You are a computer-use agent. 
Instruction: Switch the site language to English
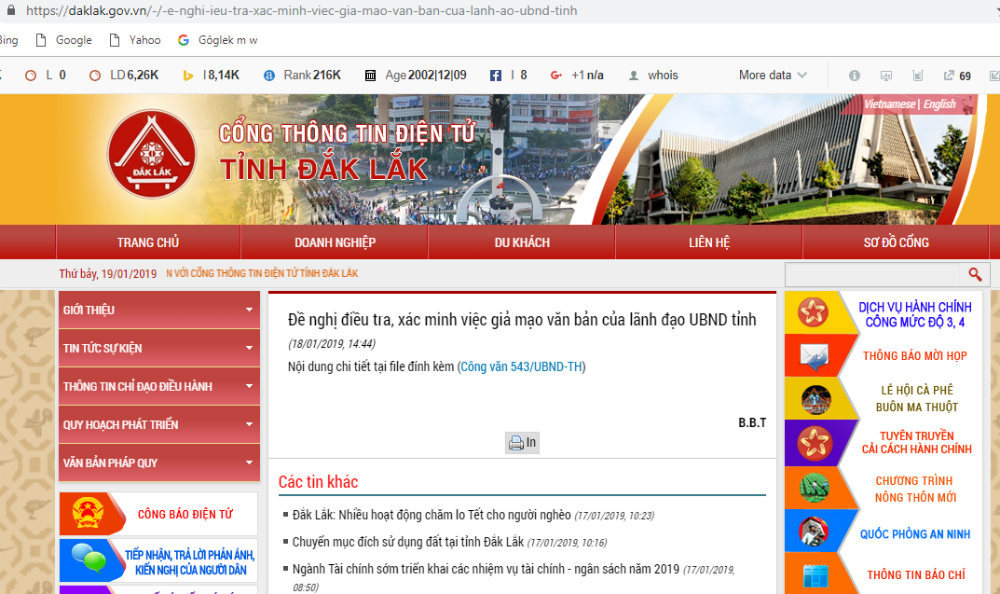tap(939, 104)
